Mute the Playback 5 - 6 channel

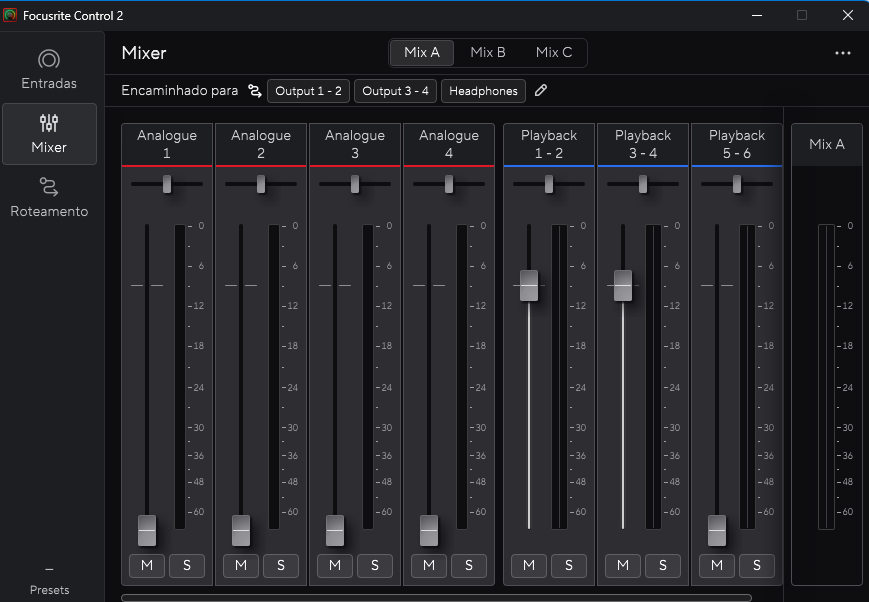(717, 565)
